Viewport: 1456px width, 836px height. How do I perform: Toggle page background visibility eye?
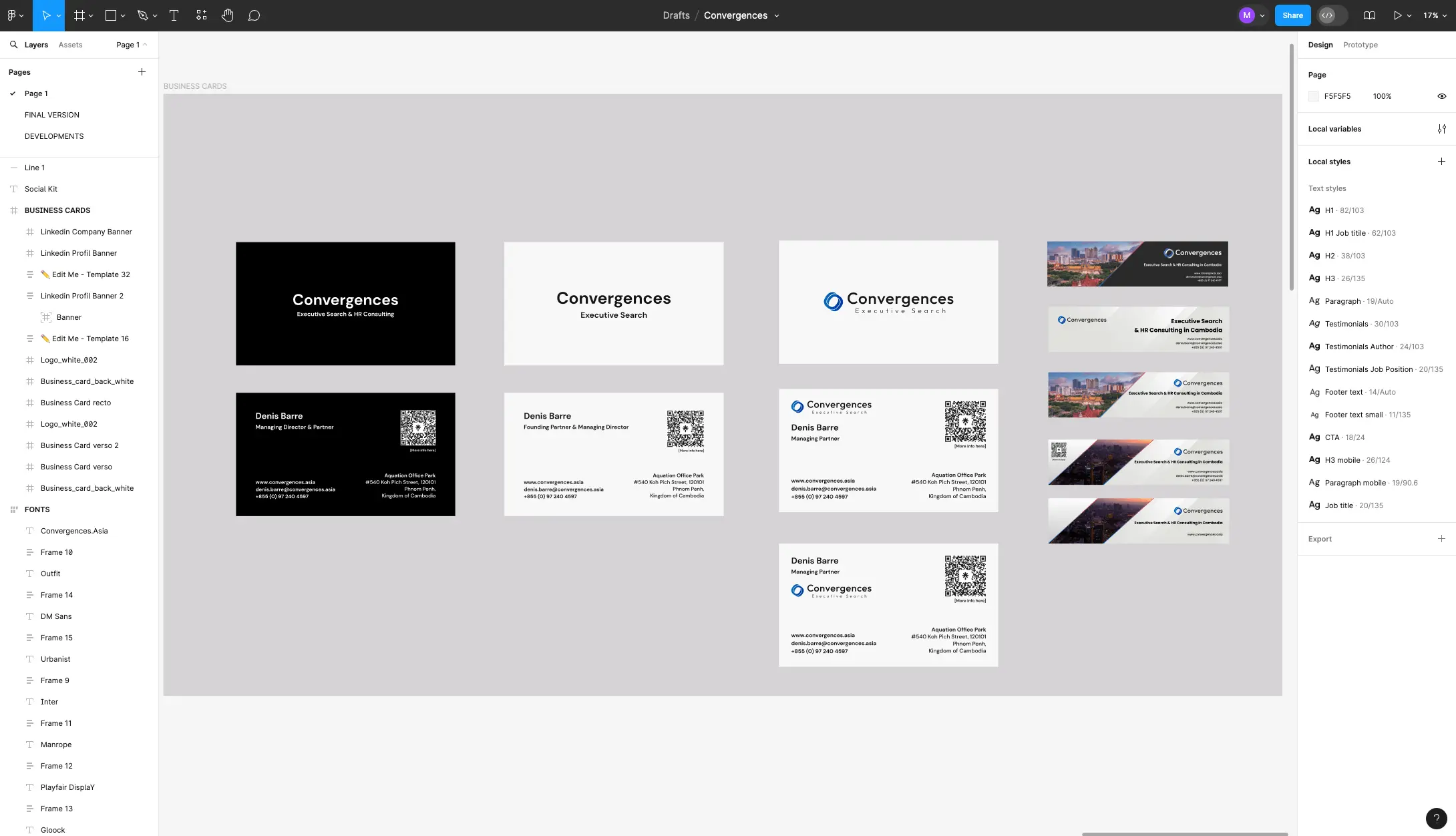(x=1441, y=96)
